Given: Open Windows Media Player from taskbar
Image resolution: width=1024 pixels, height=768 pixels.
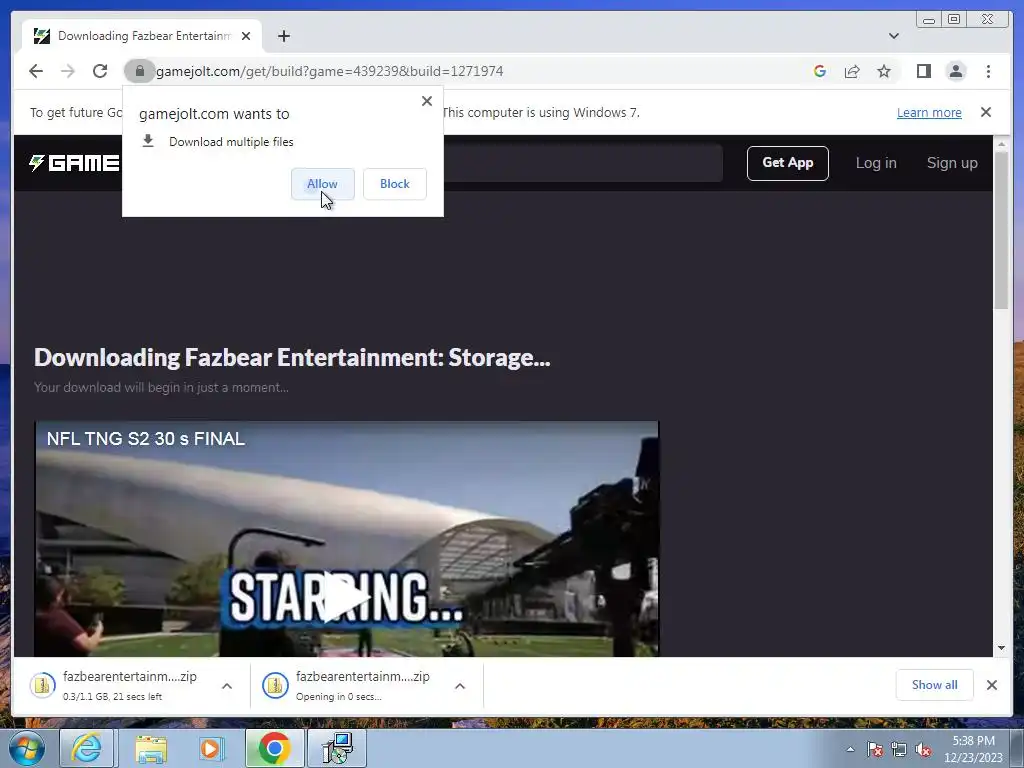Looking at the screenshot, I should pos(212,748).
